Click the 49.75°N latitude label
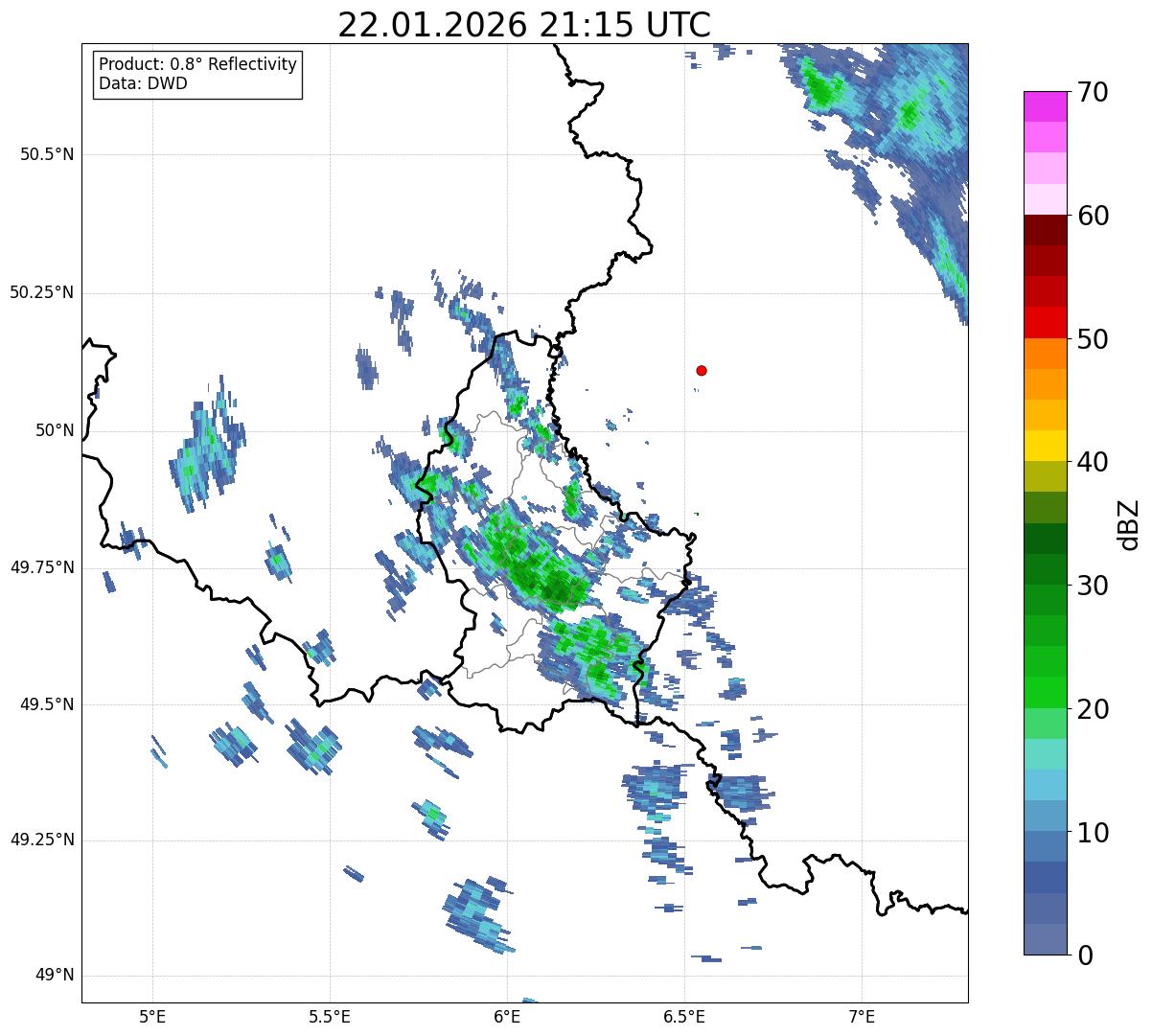This screenshot has height=1036, width=1152. pyautogui.click(x=42, y=567)
